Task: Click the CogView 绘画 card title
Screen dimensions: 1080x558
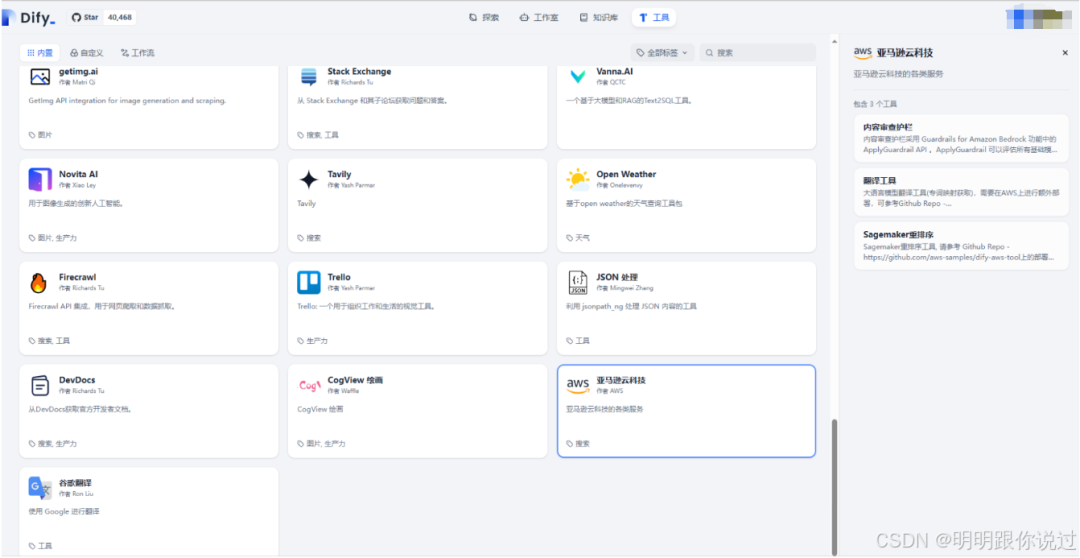Action: point(355,380)
